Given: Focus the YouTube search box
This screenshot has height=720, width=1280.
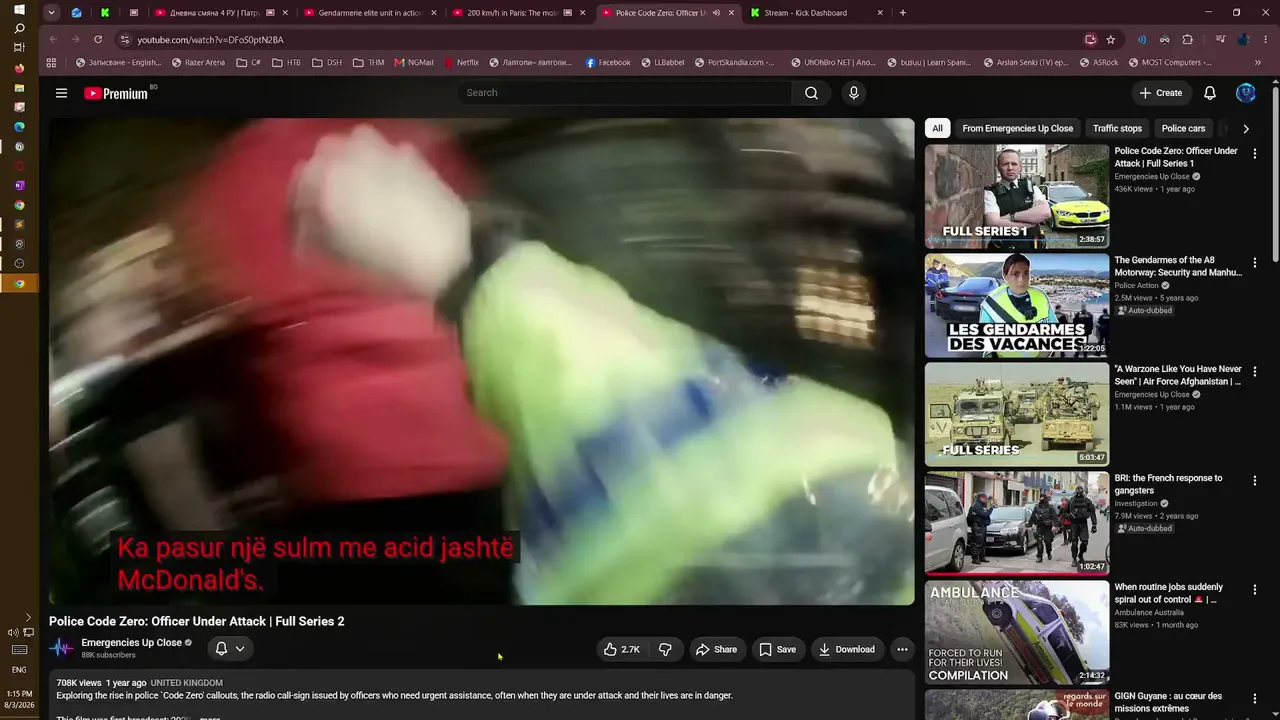Looking at the screenshot, I should pos(625,93).
